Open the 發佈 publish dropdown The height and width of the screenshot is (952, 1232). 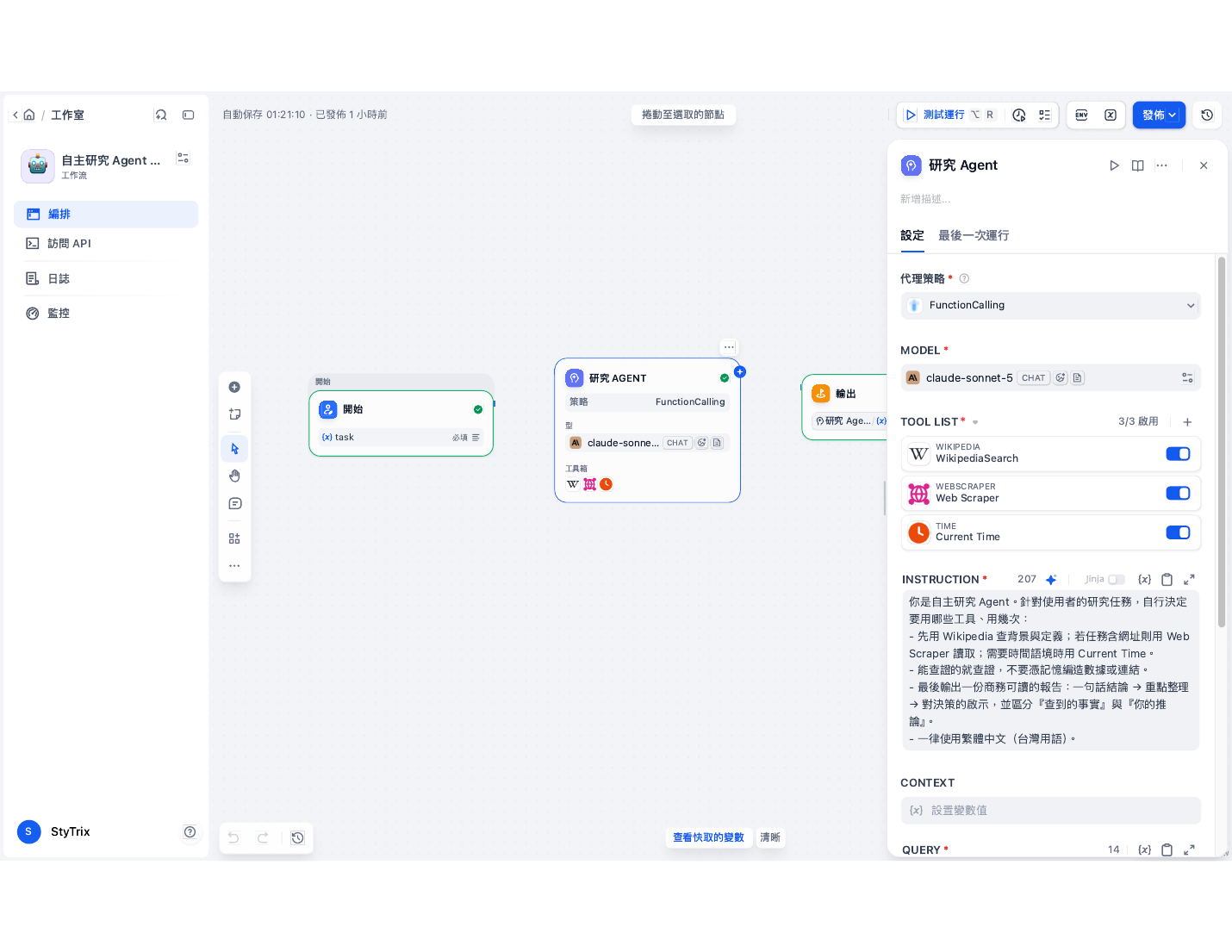point(1159,115)
